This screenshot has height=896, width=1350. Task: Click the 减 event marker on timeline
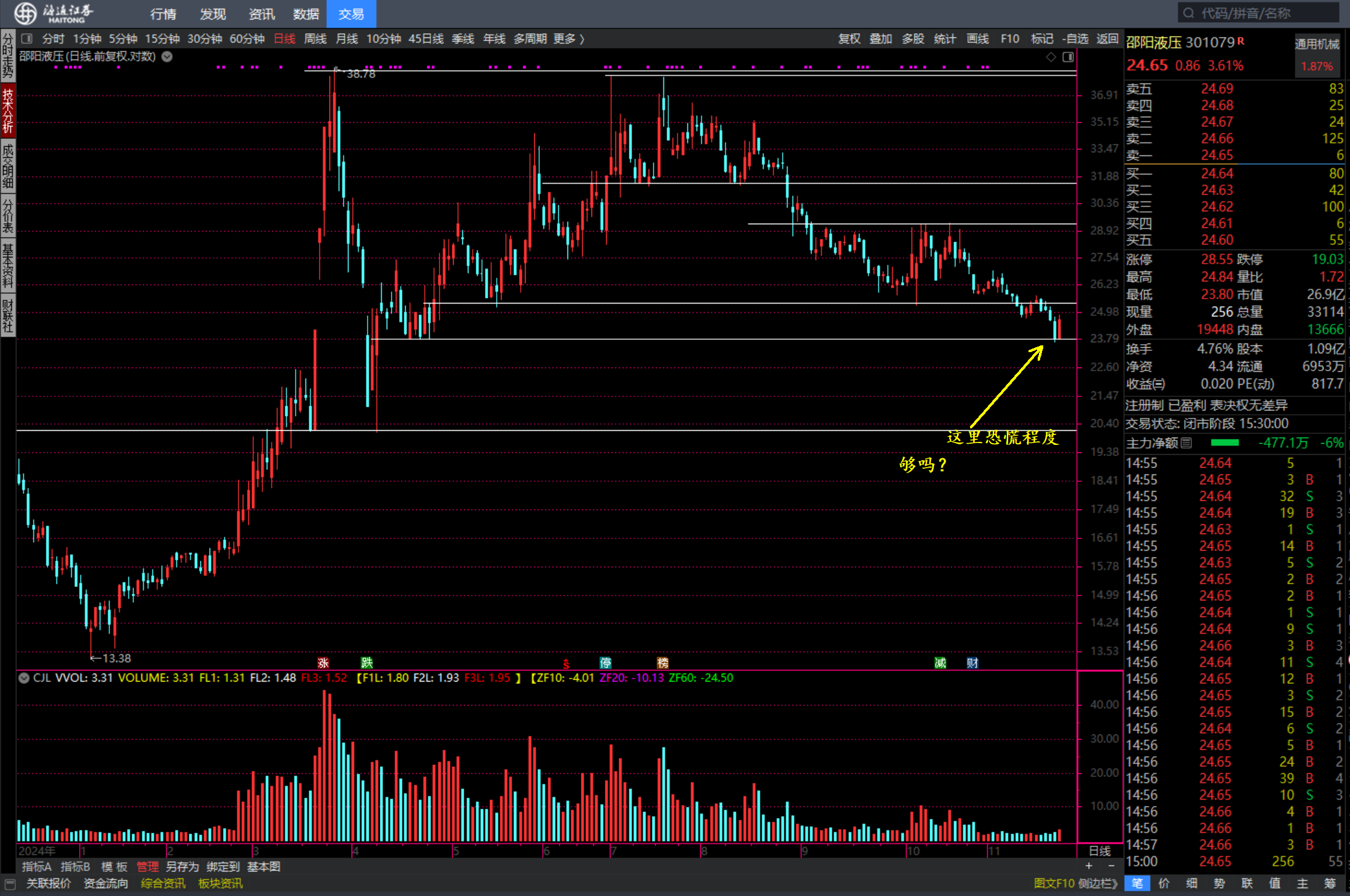pyautogui.click(x=940, y=662)
